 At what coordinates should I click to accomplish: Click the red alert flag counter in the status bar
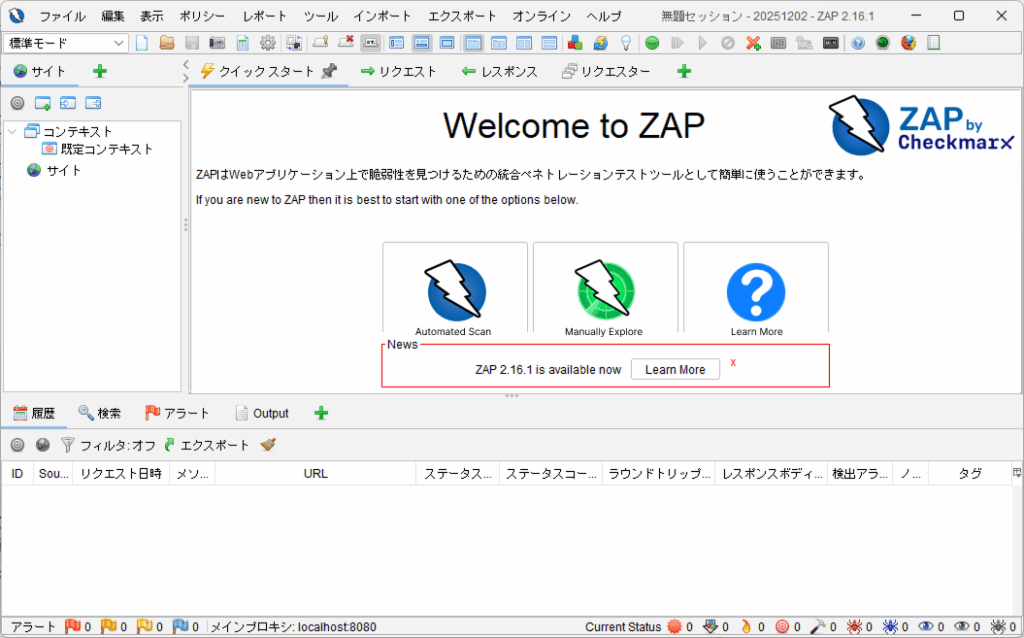click(x=76, y=626)
